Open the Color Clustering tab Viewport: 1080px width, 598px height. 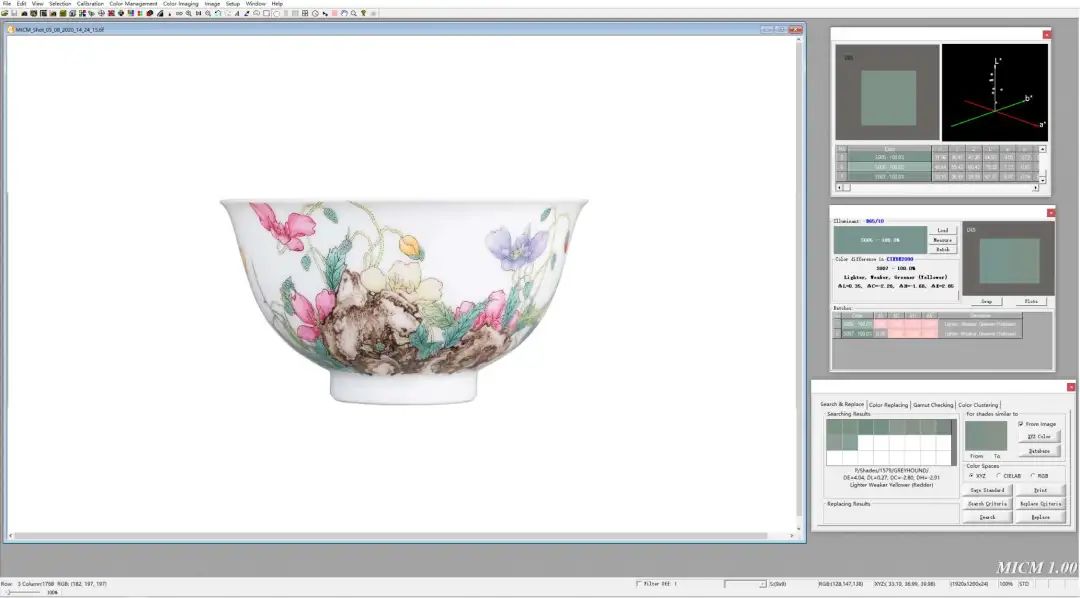click(978, 405)
